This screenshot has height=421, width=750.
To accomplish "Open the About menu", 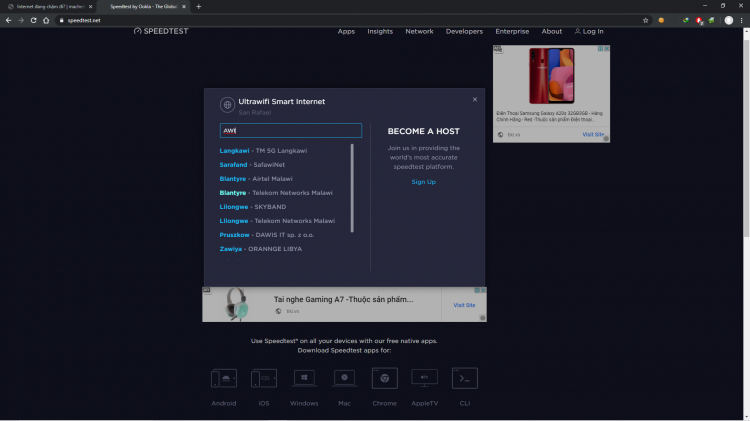I will (551, 31).
